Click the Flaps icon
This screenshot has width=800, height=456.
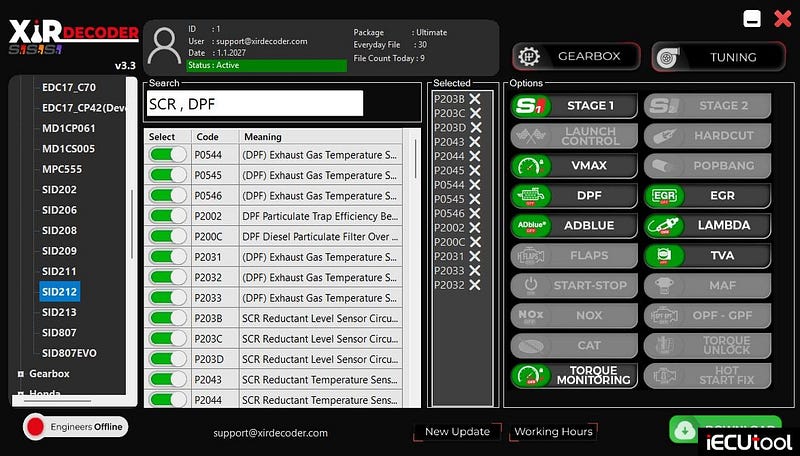(531, 256)
